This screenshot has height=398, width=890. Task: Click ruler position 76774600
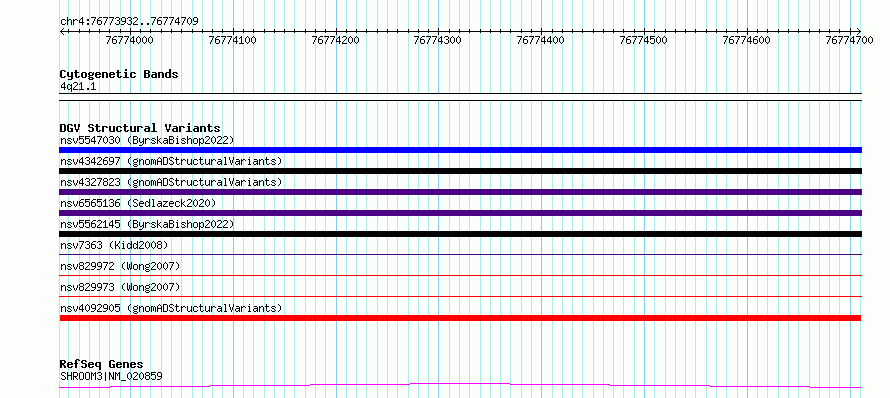pos(746,40)
